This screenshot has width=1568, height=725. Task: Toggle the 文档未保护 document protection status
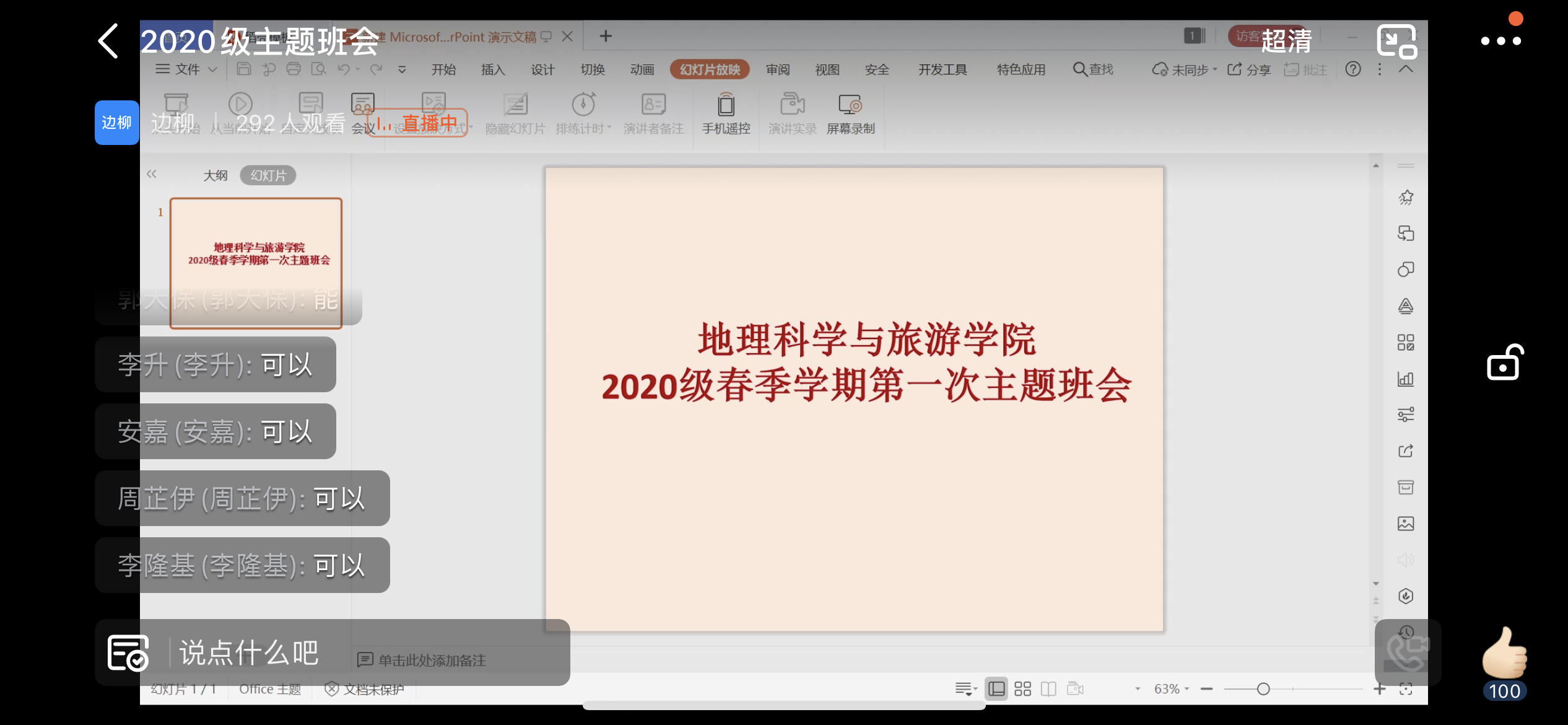pos(365,689)
